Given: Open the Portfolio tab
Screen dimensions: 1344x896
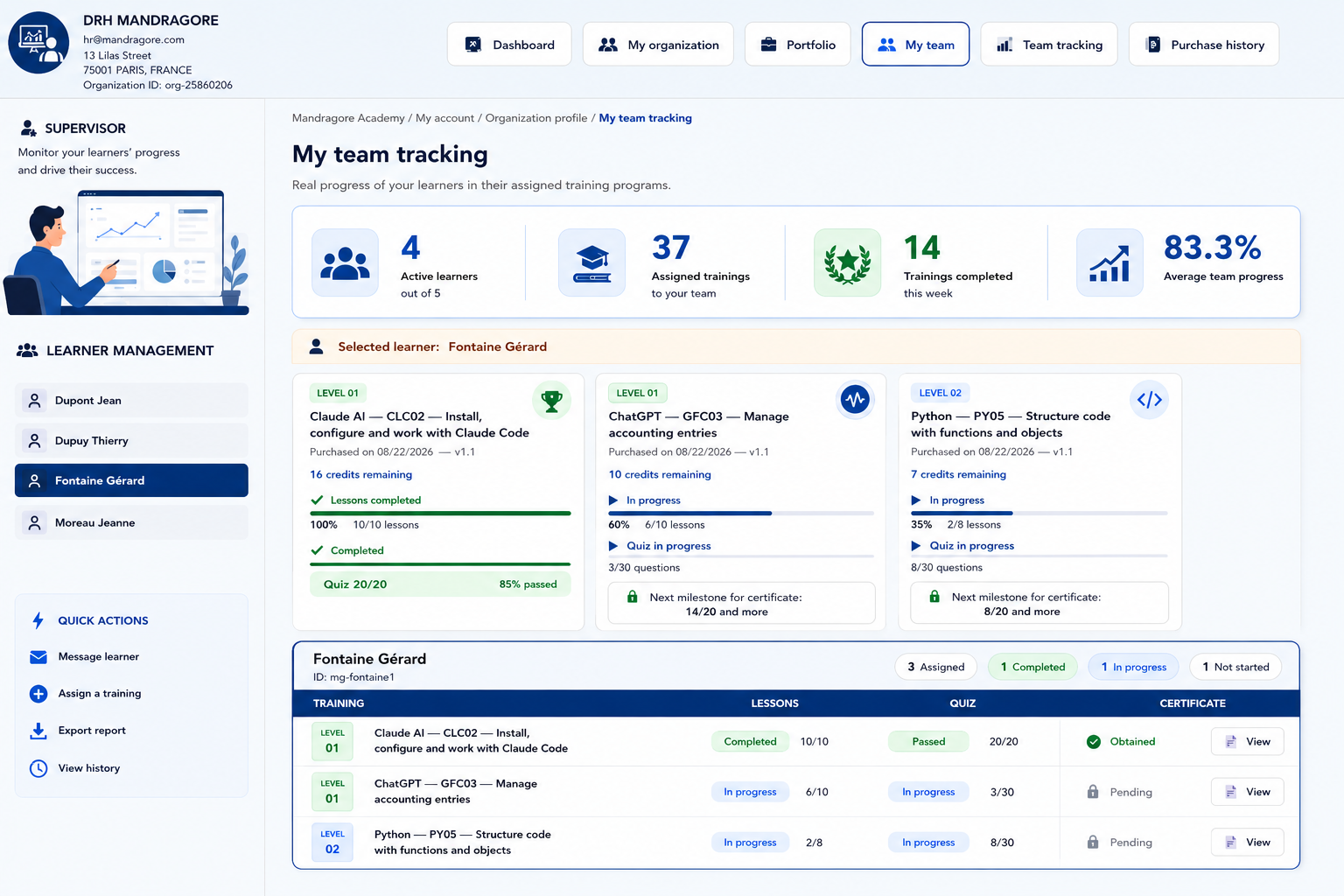Looking at the screenshot, I should (797, 45).
